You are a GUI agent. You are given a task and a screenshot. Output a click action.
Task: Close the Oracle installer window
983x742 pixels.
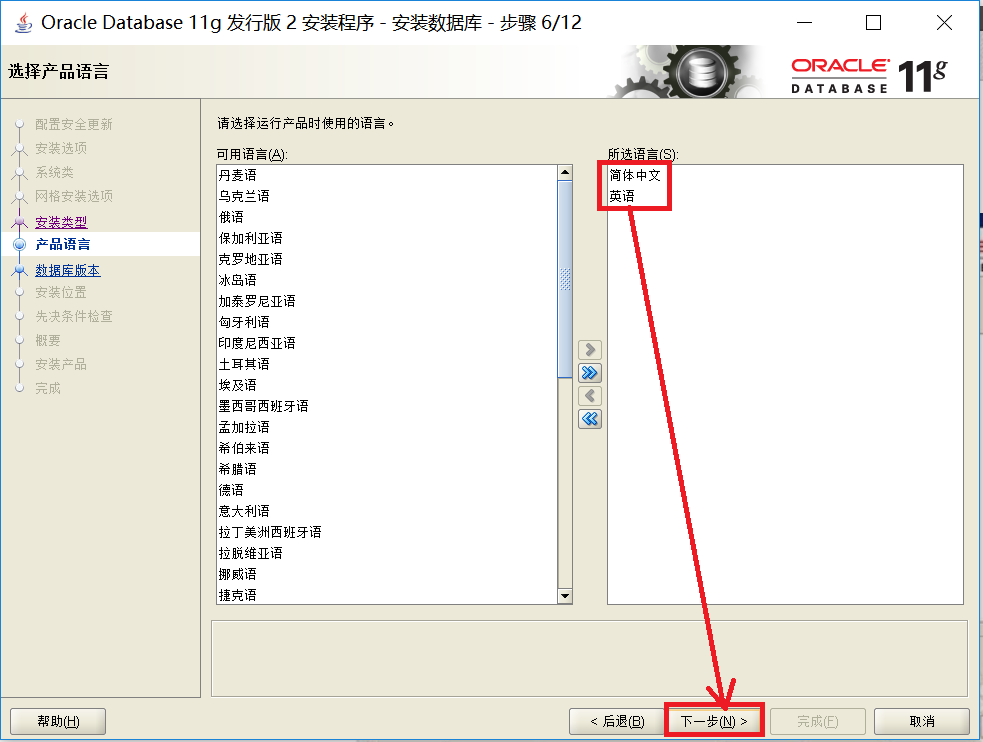[x=944, y=23]
